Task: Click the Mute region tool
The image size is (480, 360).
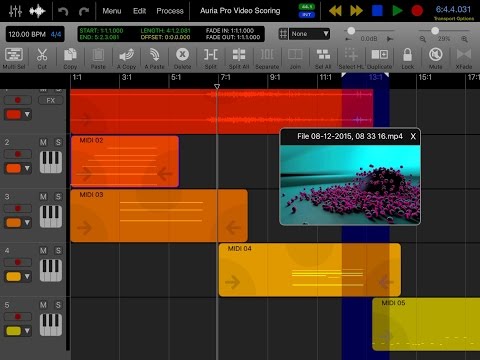Action: point(435,58)
